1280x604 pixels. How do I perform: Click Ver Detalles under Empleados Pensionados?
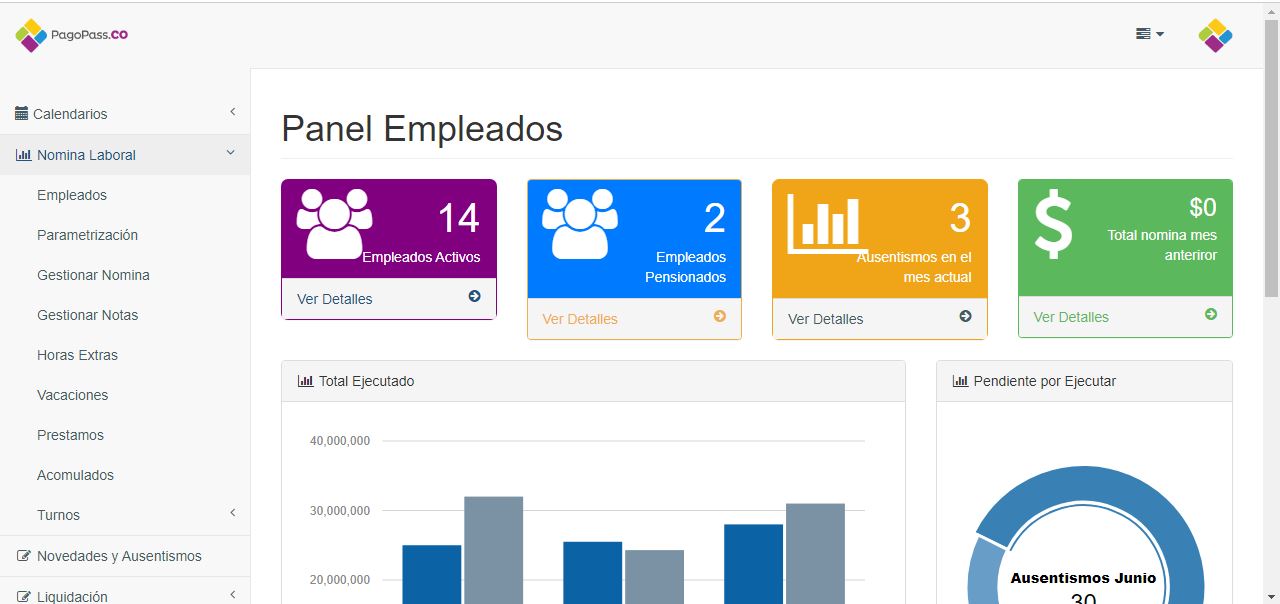580,319
